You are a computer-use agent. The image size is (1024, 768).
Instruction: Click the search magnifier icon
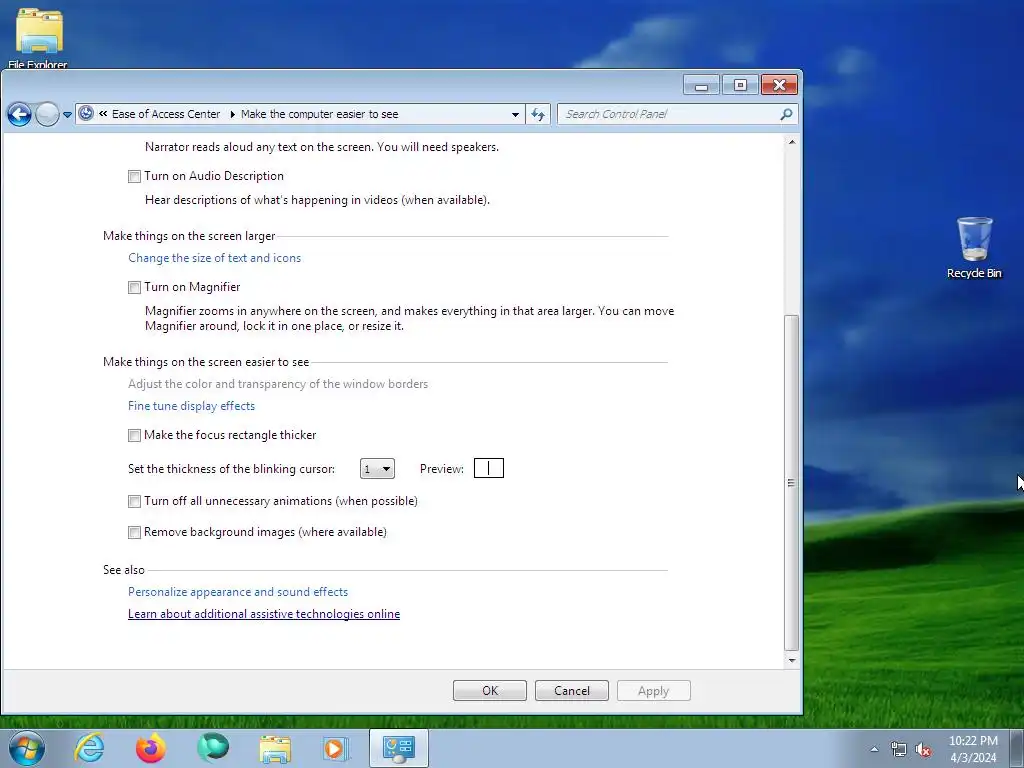click(786, 114)
